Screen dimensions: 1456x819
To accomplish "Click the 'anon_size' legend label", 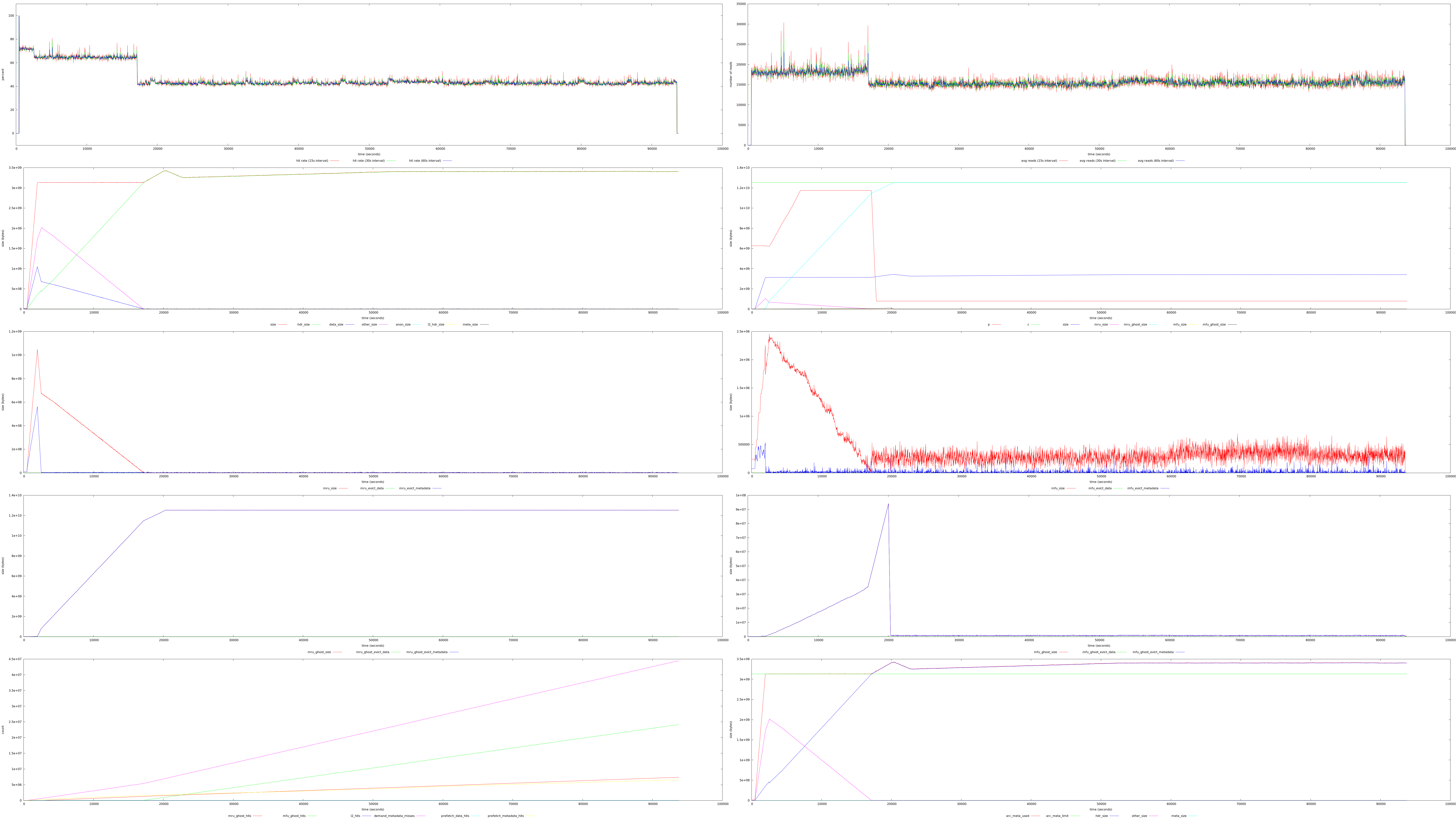I will pos(403,324).
